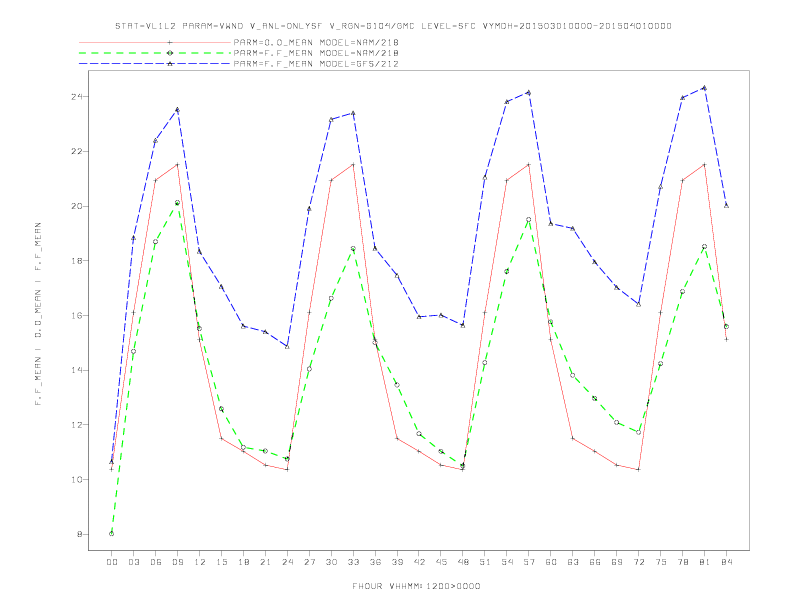The width and height of the screenshot is (792, 612).
Task: Click x-axis tick label 63
Action: coord(573,562)
